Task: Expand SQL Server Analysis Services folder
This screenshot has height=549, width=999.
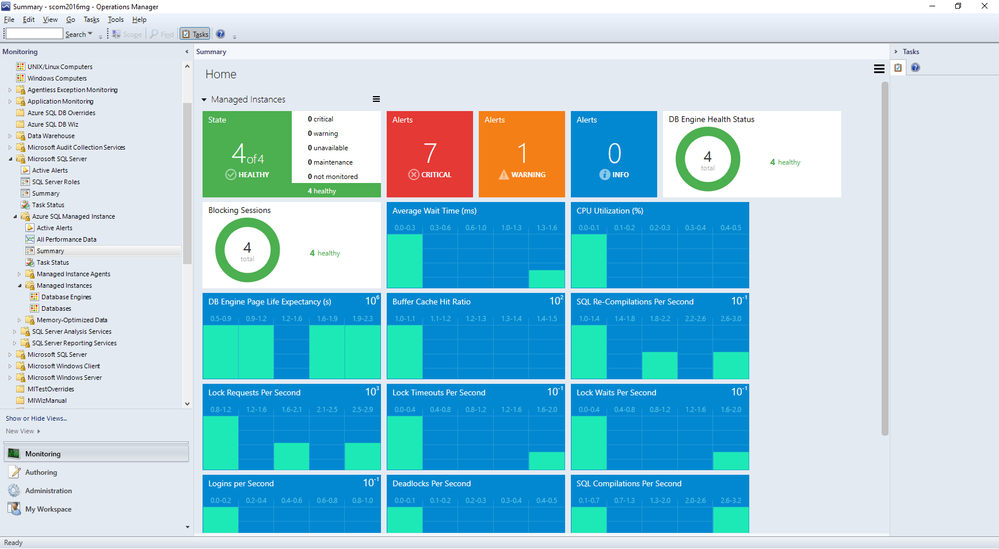Action: tap(15, 331)
